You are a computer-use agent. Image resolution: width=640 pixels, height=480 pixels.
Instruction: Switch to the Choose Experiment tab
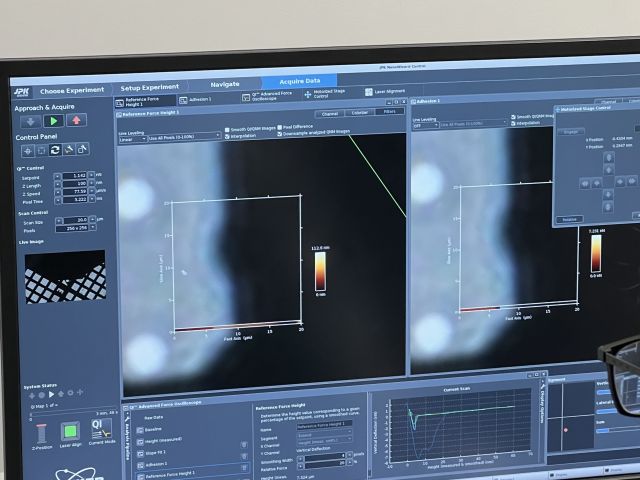[x=72, y=91]
